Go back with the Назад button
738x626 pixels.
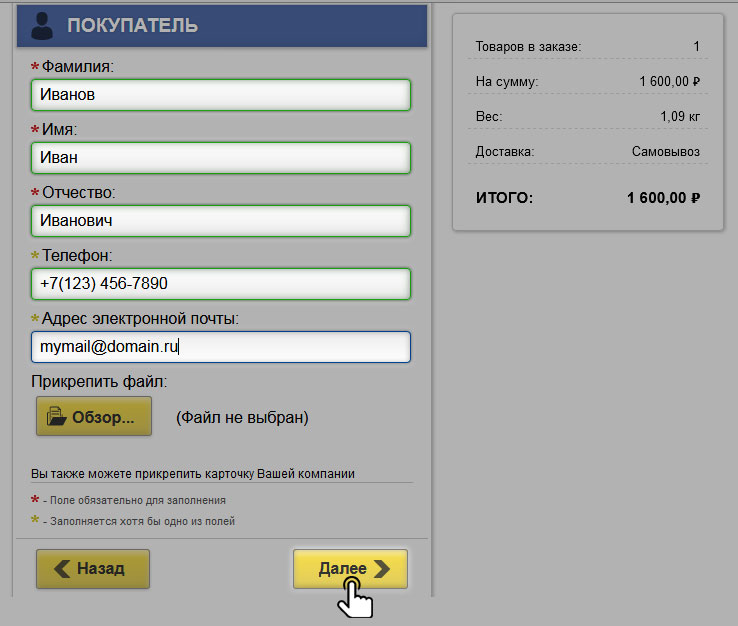pos(93,569)
